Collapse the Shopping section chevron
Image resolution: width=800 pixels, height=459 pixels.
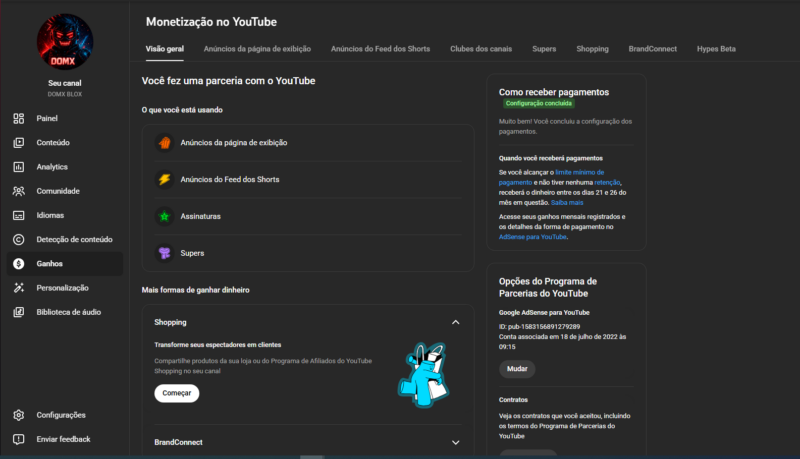pos(456,322)
